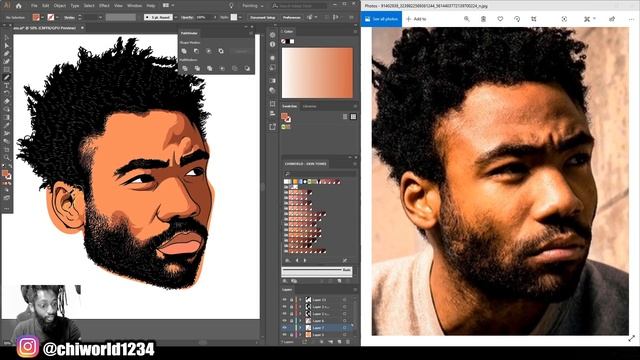This screenshot has width=640, height=360.
Task: Open swatch libraries menu icon
Action: point(287,260)
